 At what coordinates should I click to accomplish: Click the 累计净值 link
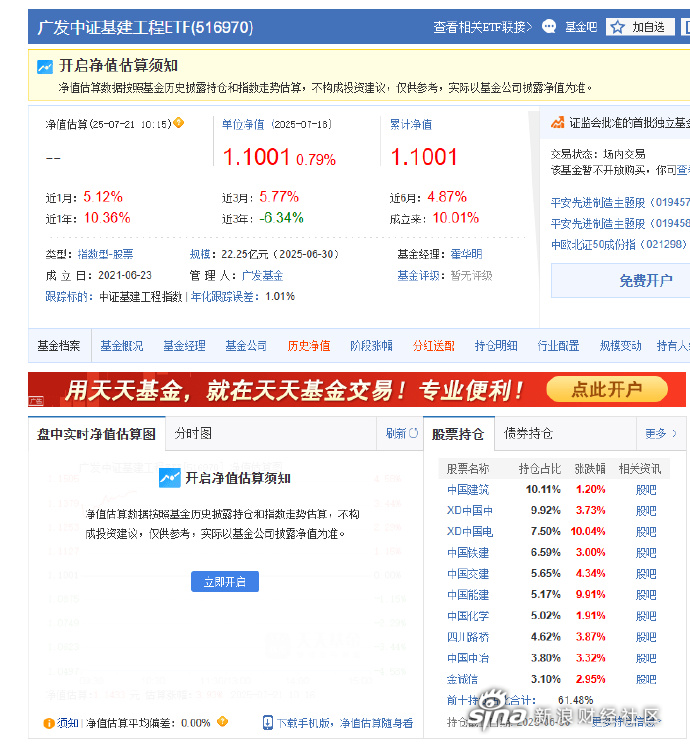pyautogui.click(x=411, y=125)
